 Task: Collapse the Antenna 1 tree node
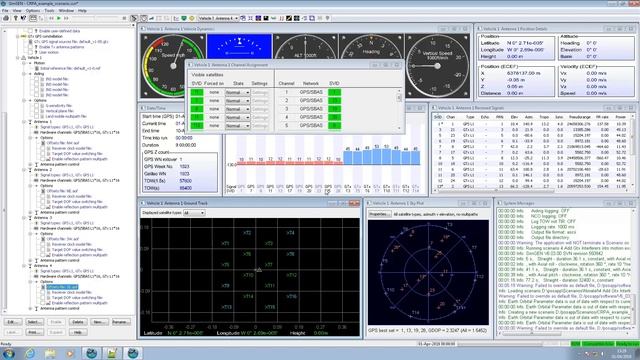click(24, 122)
